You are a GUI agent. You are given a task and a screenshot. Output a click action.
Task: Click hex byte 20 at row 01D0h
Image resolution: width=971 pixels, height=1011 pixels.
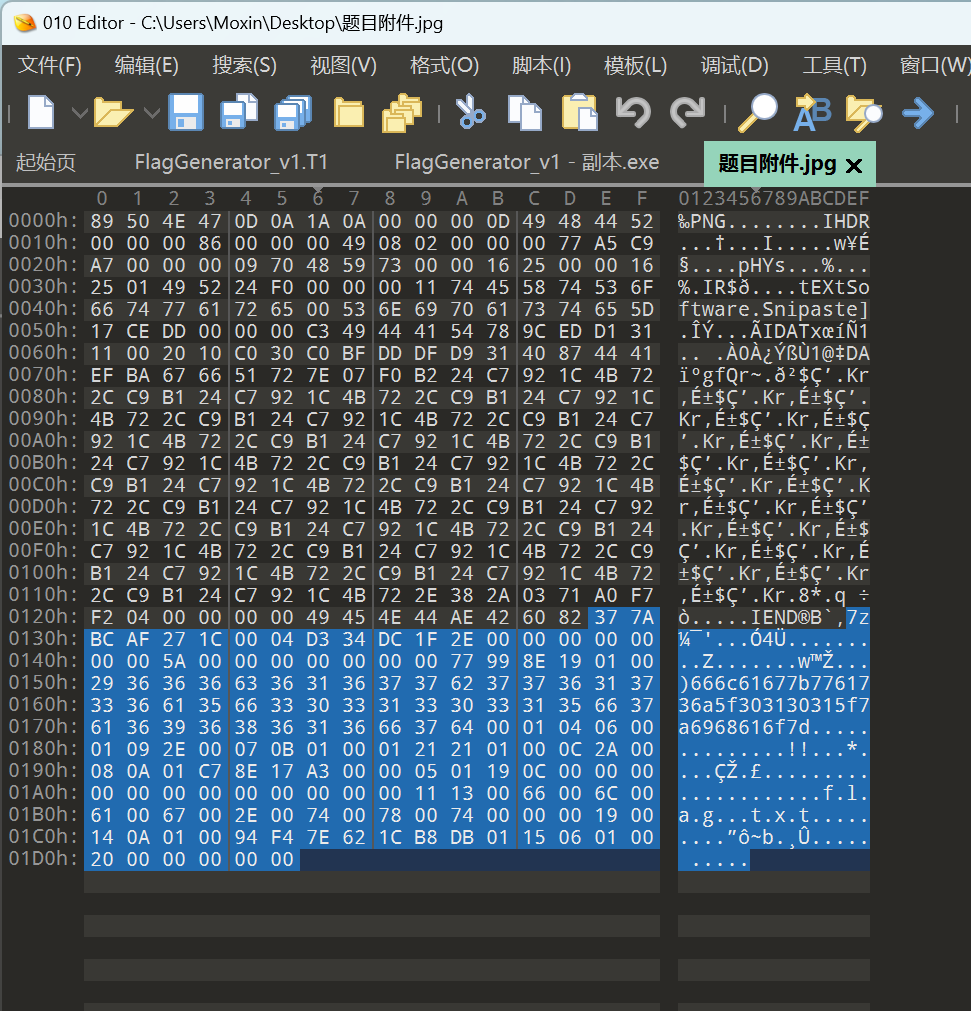pyautogui.click(x=102, y=859)
